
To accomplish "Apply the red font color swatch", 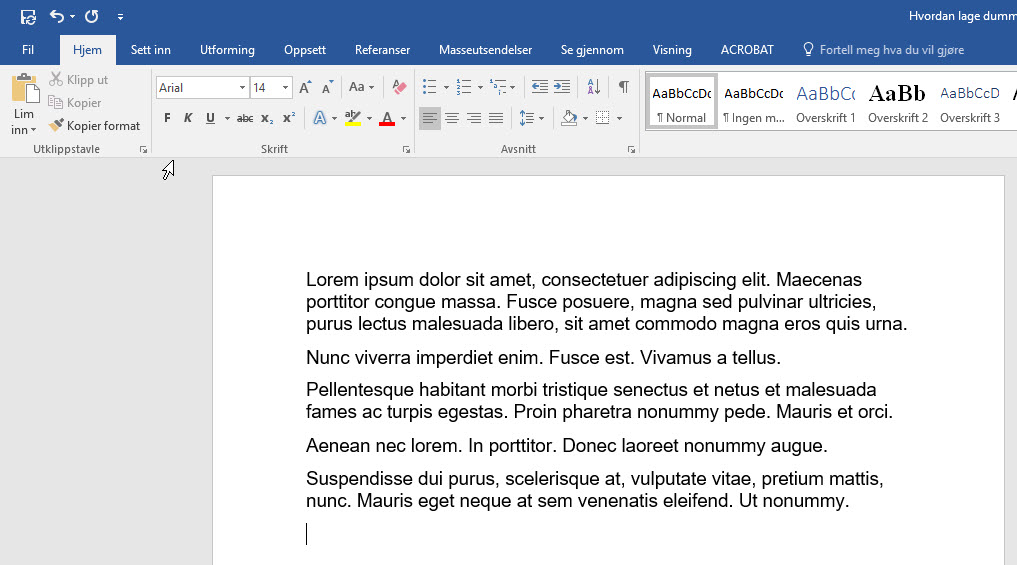I will pyautogui.click(x=387, y=119).
